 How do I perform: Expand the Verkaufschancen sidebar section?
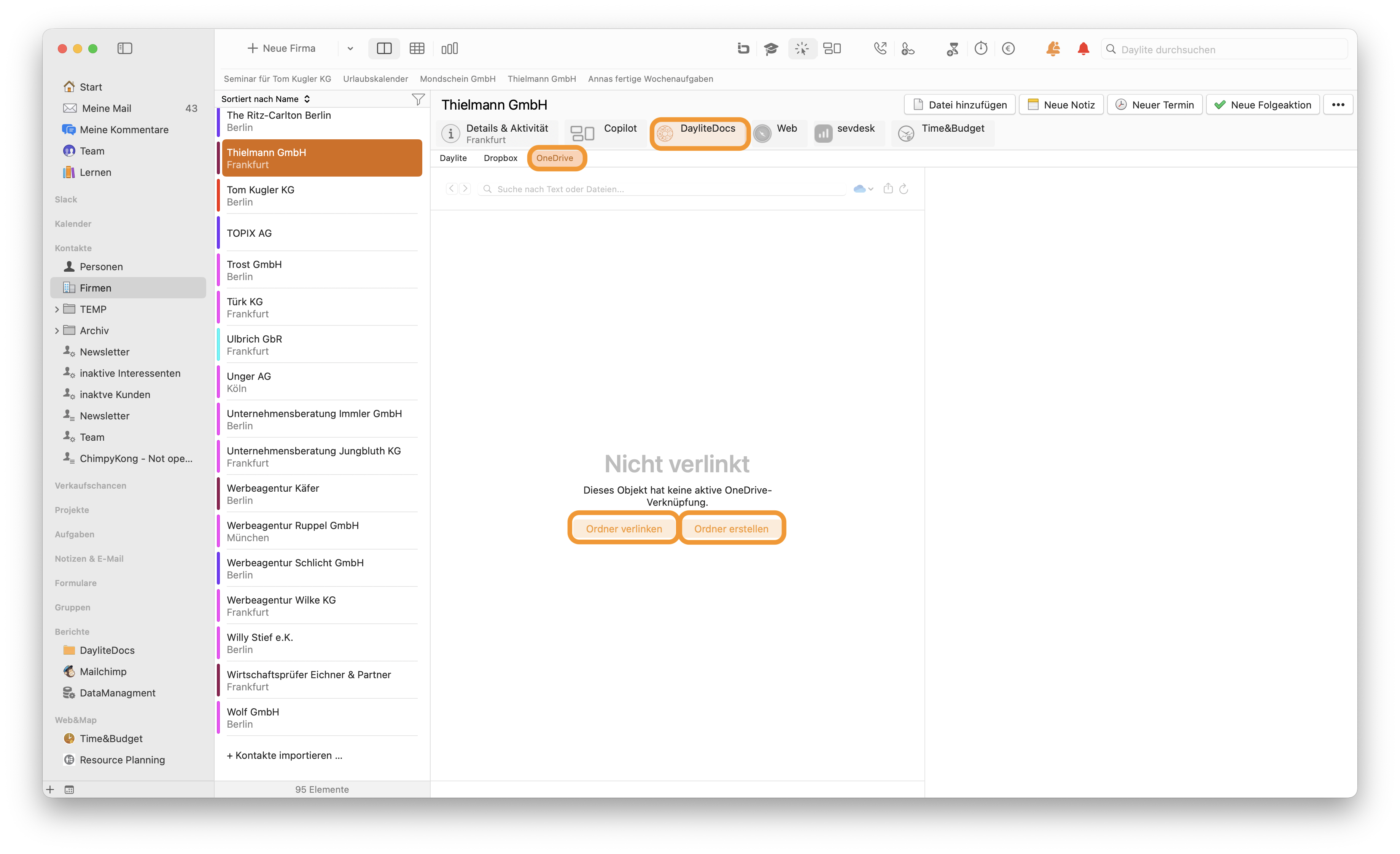point(90,486)
